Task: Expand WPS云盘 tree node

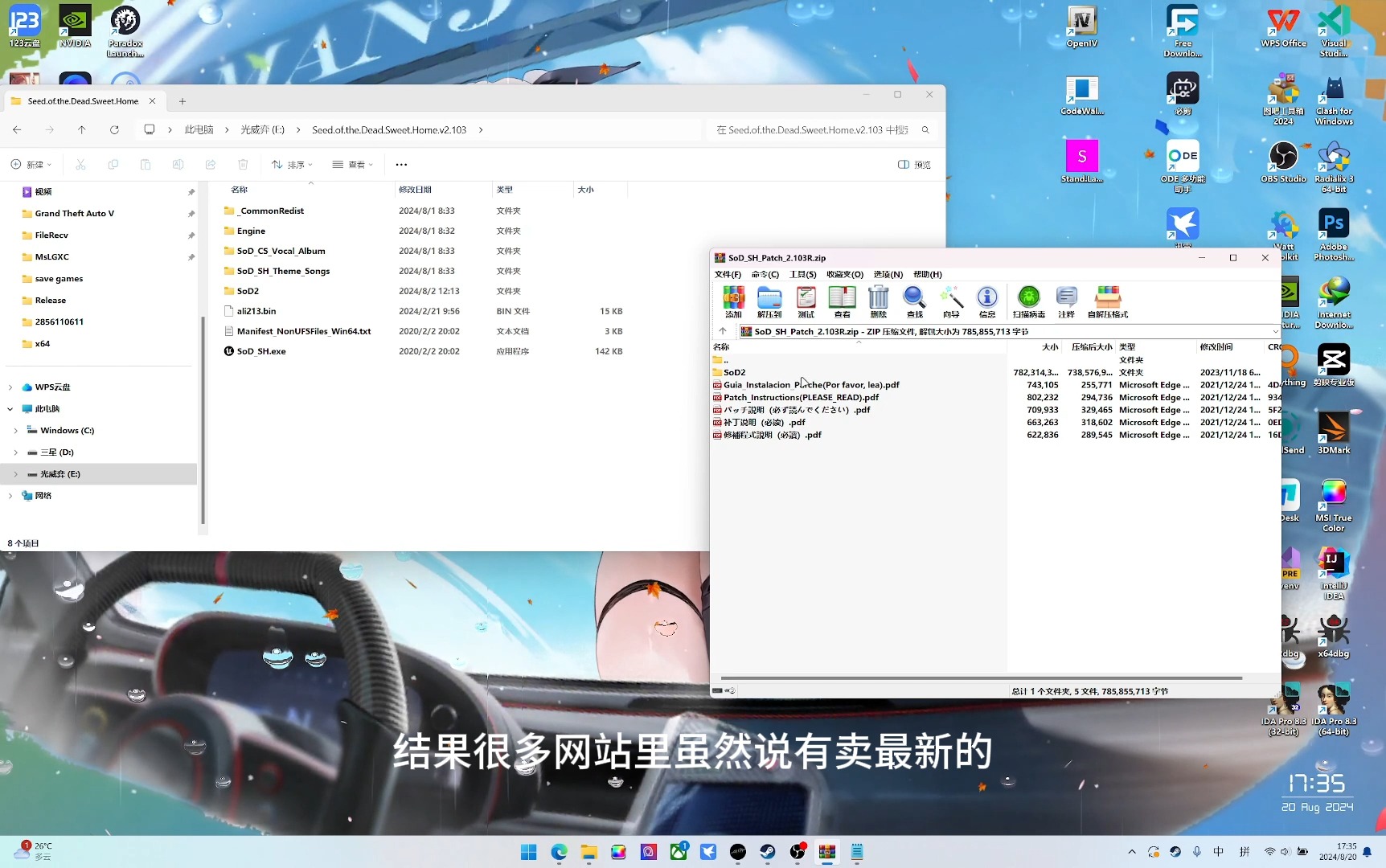Action: [x=10, y=387]
